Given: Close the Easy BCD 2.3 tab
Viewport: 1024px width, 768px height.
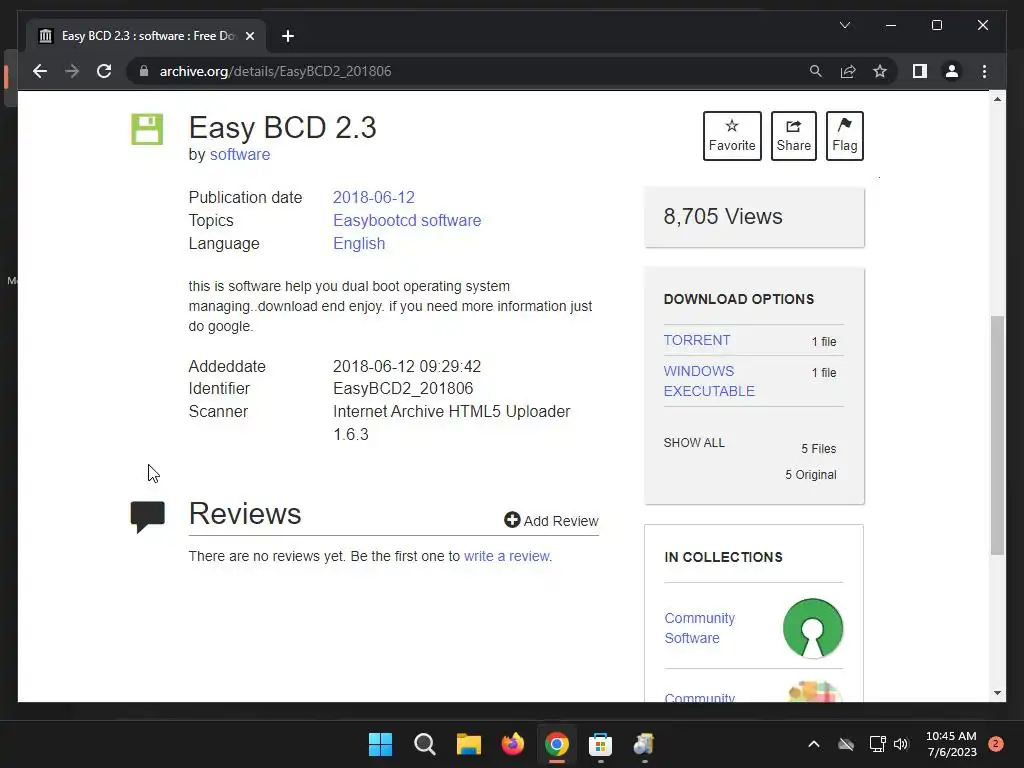Looking at the screenshot, I should coord(249,36).
